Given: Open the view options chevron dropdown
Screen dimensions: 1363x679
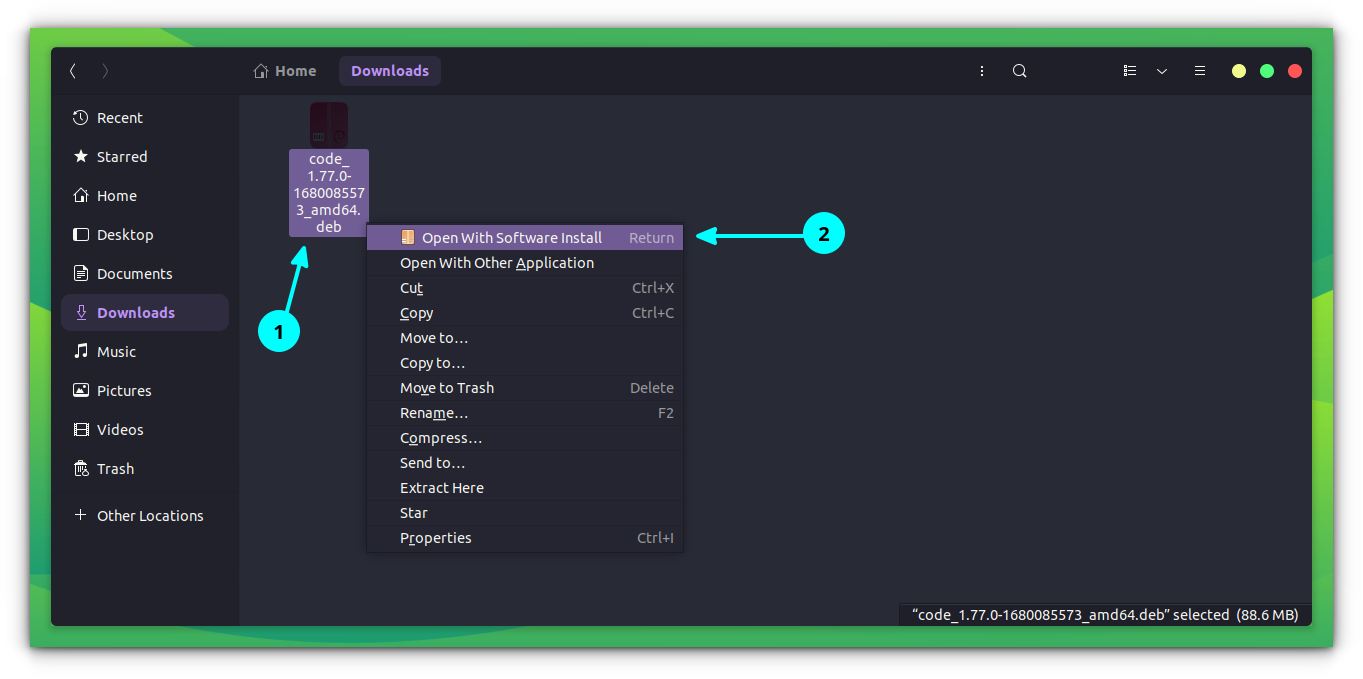Looking at the screenshot, I should pyautogui.click(x=1161, y=71).
